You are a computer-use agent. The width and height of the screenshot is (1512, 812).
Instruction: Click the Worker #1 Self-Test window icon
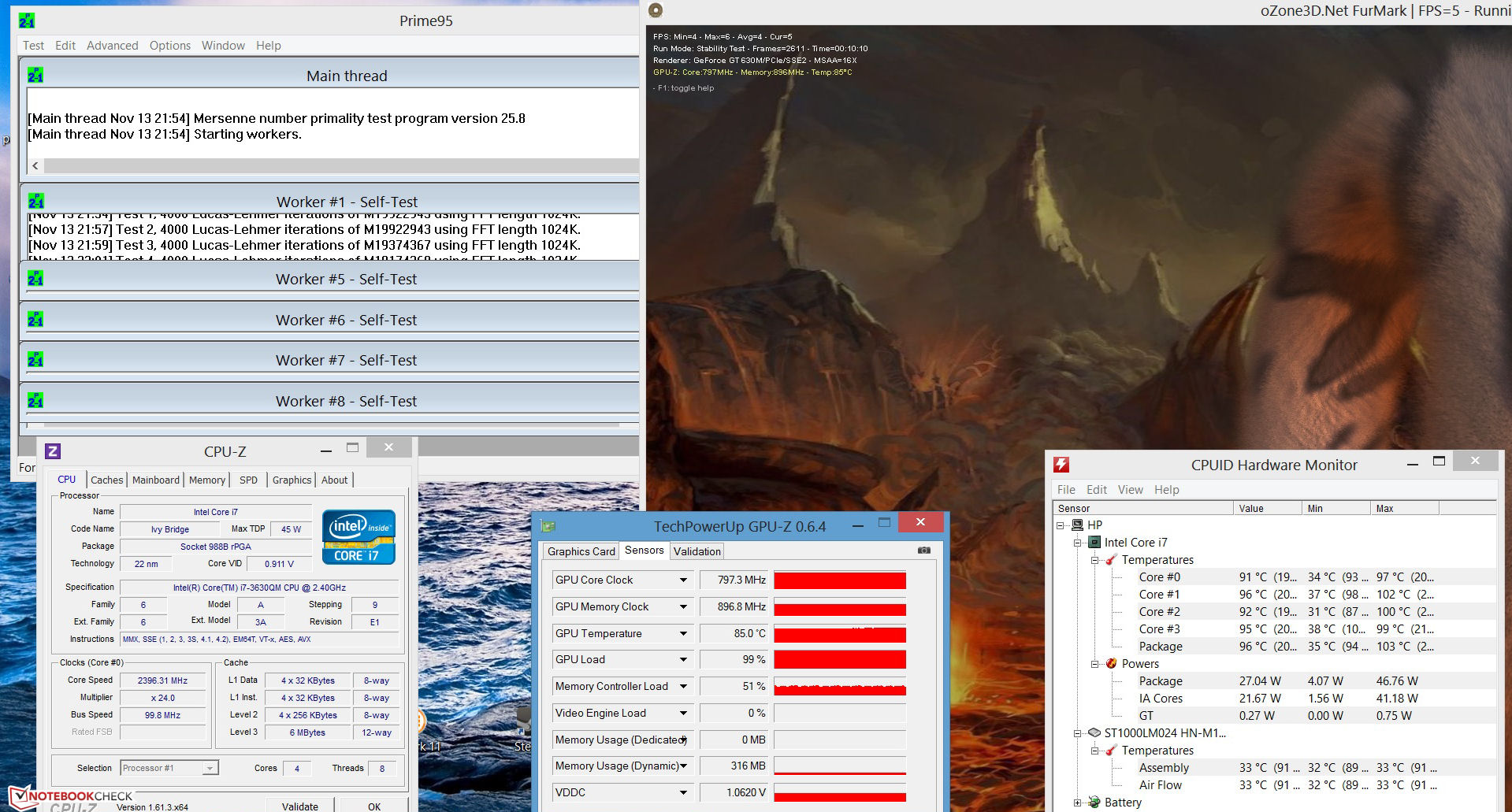pos(36,202)
